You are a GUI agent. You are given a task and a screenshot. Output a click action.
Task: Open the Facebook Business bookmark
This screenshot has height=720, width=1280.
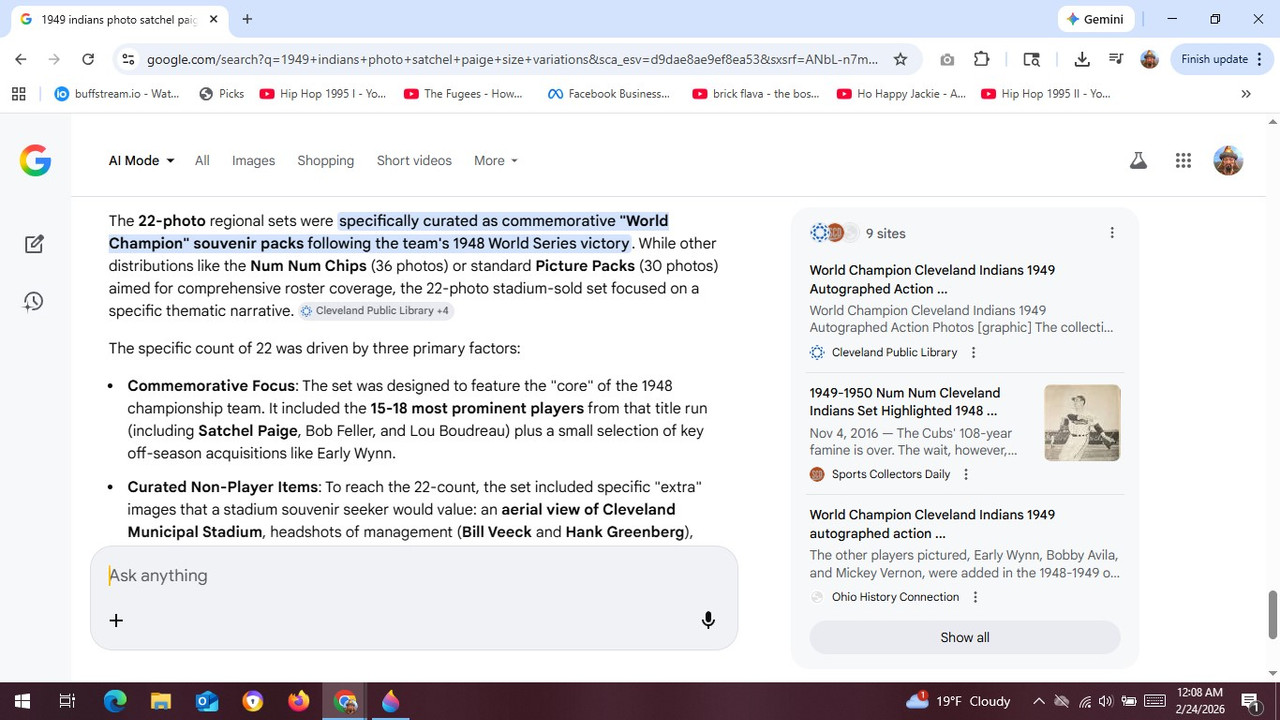pyautogui.click(x=608, y=94)
